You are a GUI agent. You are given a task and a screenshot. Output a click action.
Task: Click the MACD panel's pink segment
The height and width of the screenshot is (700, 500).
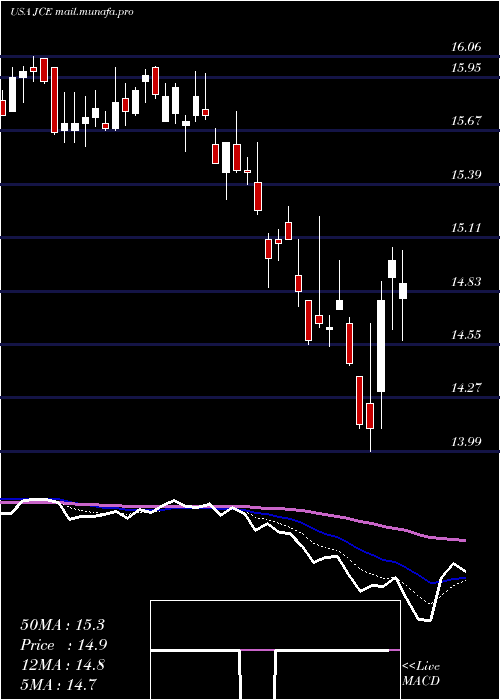tap(257, 650)
